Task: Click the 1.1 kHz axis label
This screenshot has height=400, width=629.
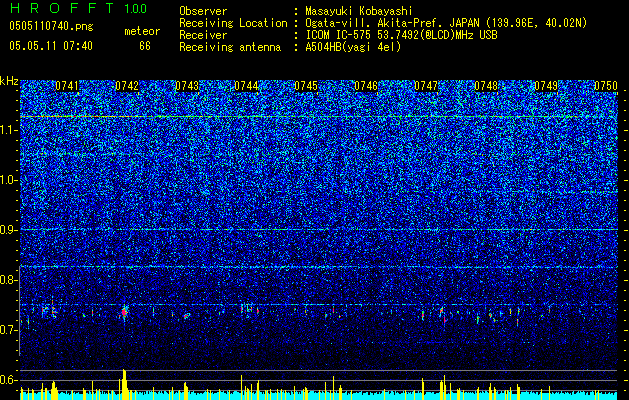Action: (x=9, y=130)
